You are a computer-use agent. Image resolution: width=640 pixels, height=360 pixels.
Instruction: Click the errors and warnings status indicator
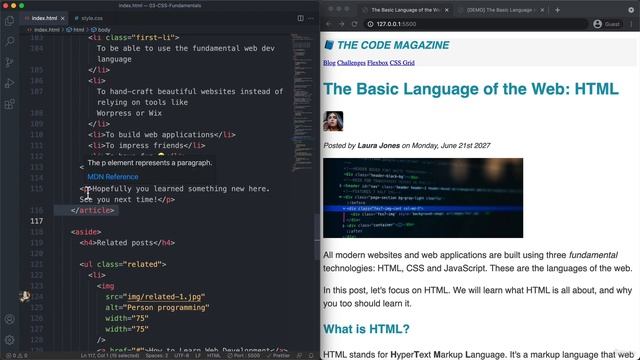click(x=16, y=356)
